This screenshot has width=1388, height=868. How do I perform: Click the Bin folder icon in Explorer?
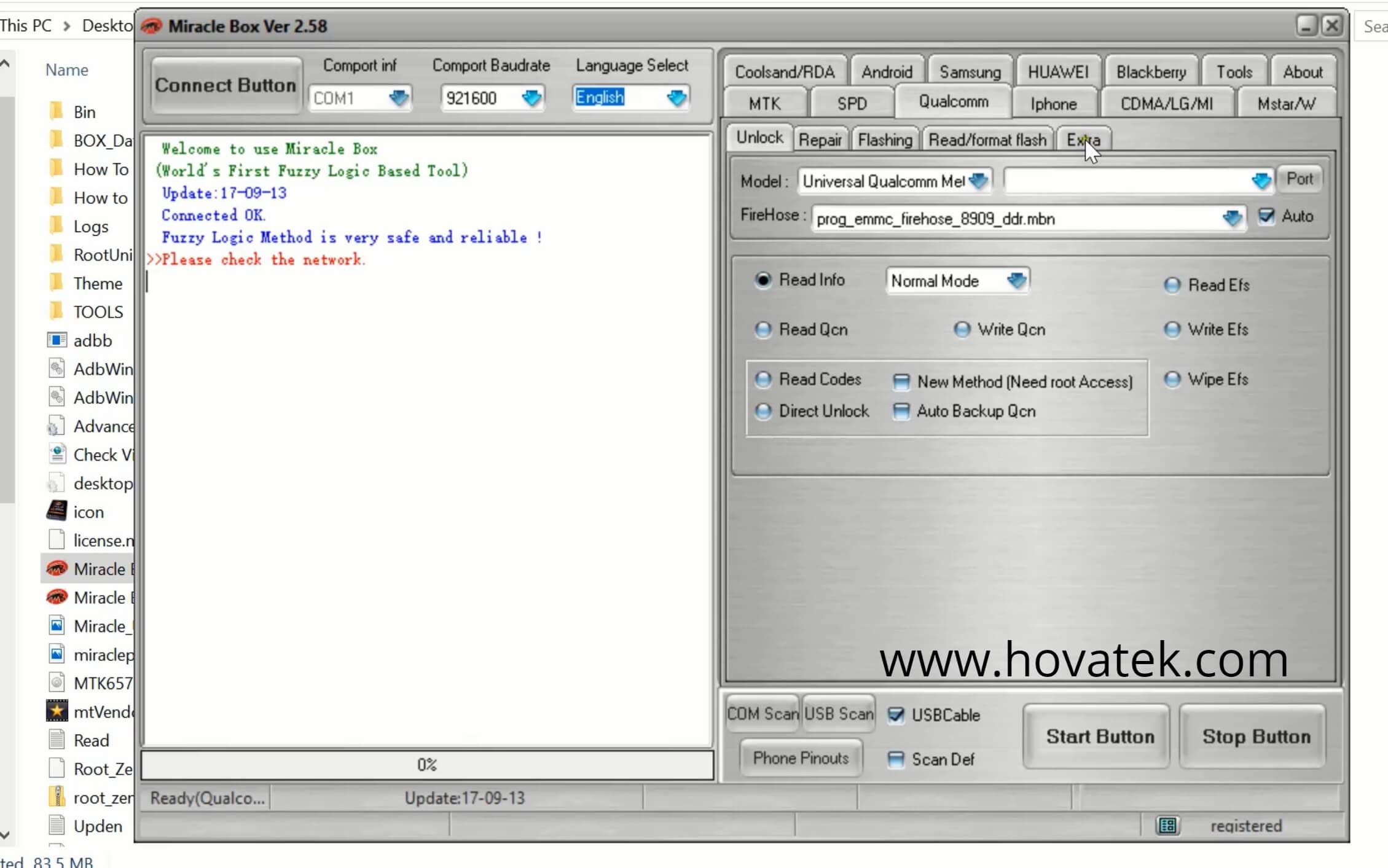57,111
